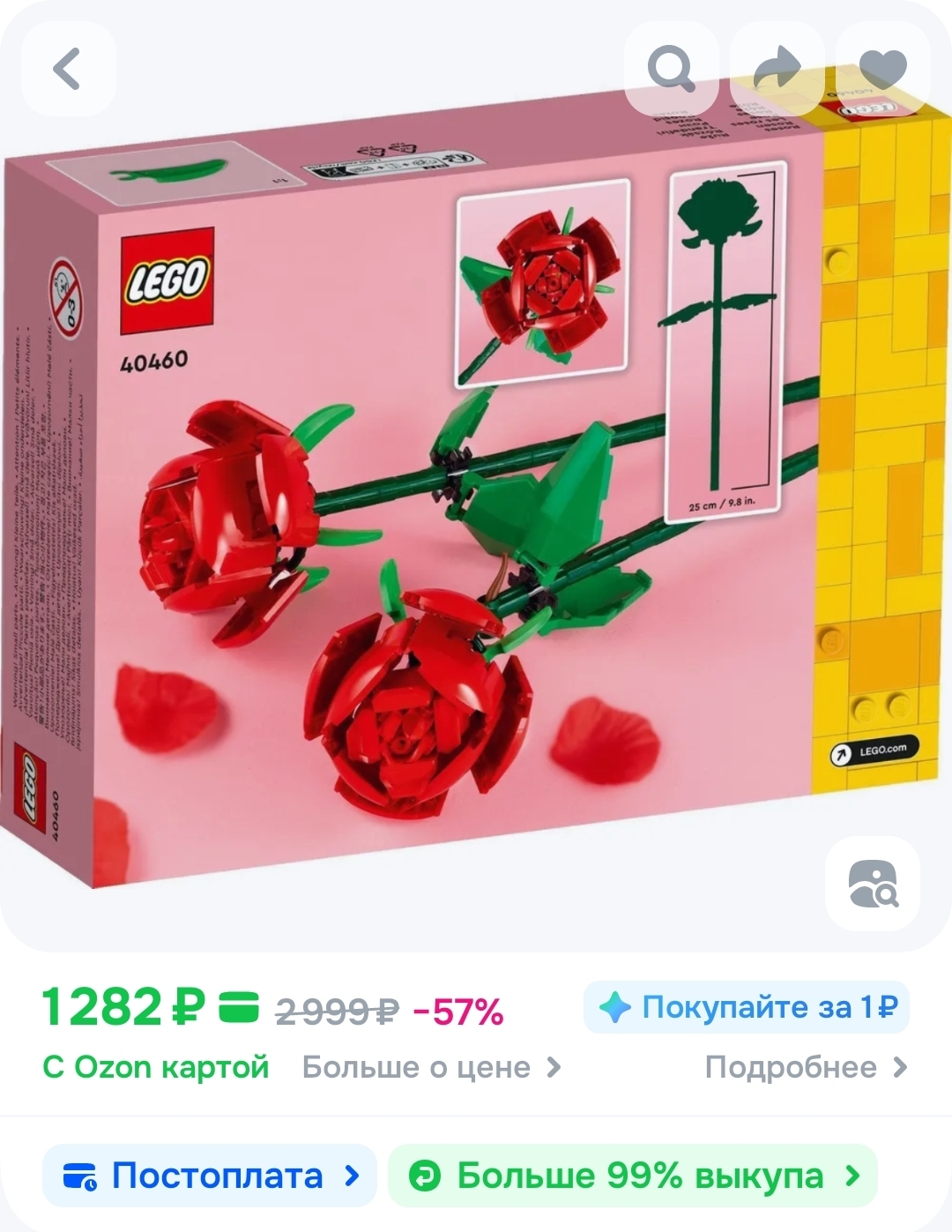Open search with the magnifier icon

[x=672, y=69]
